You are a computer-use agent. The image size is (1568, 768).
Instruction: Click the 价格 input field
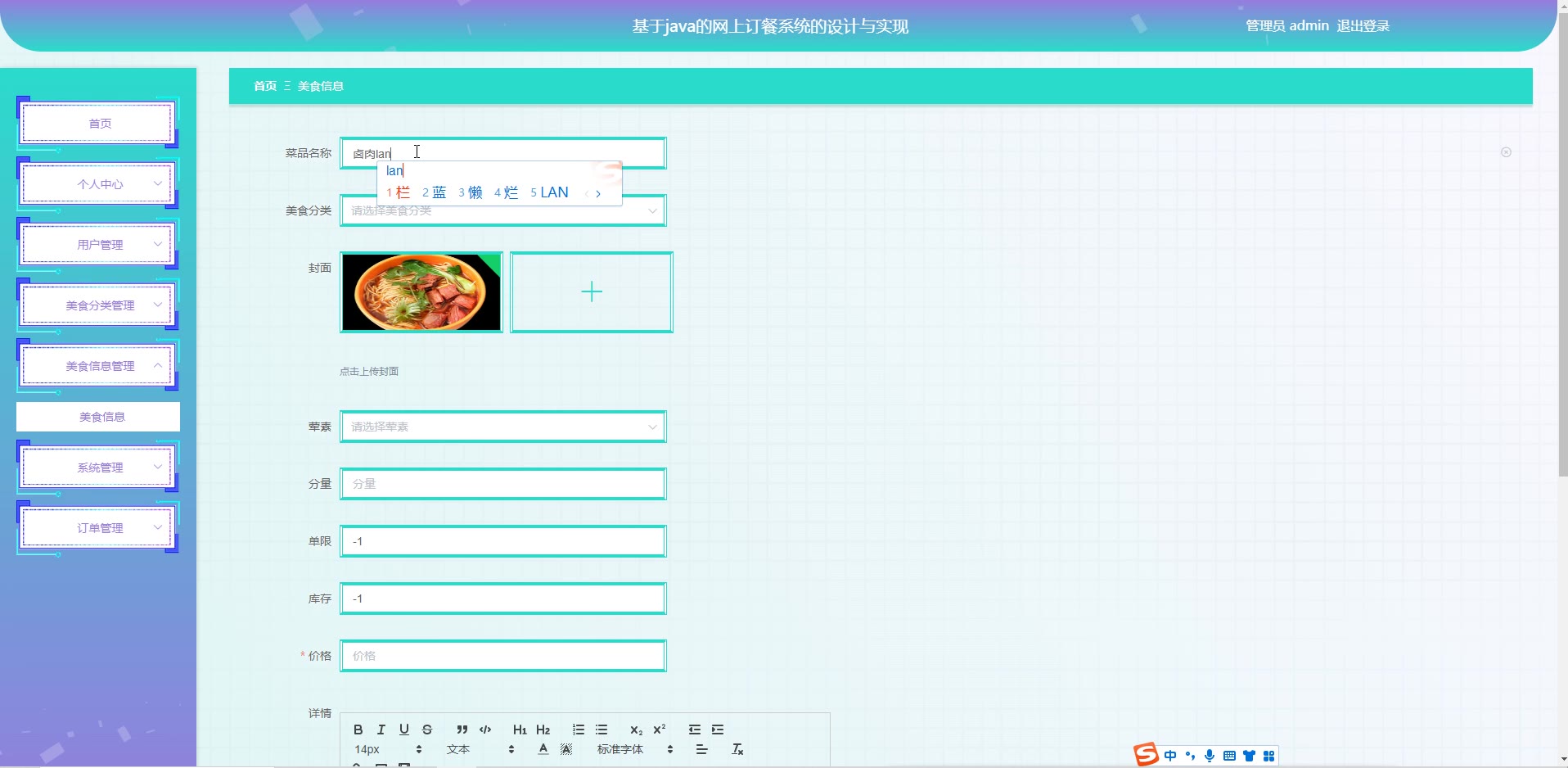503,656
